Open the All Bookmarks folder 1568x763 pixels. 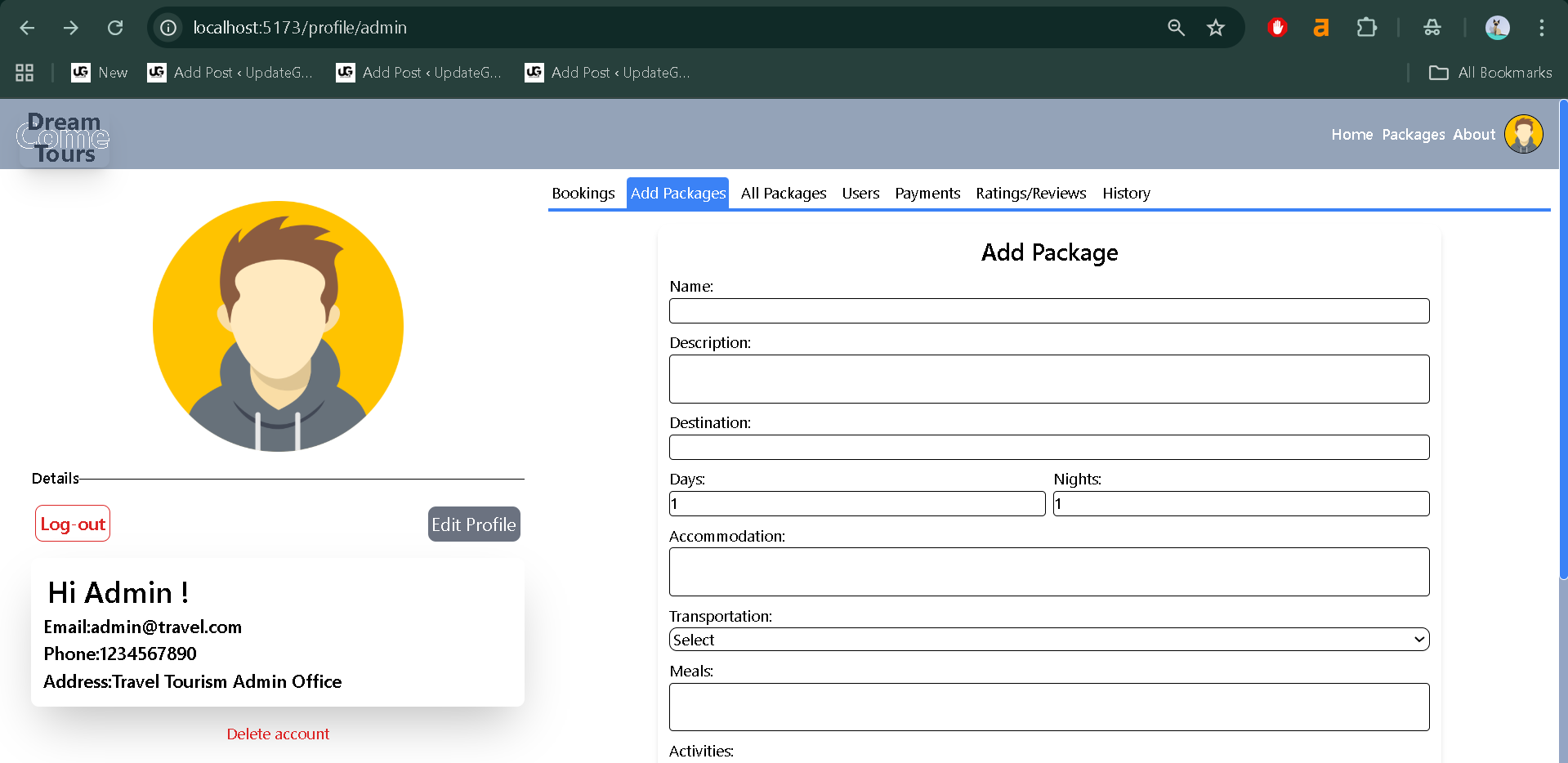pos(1490,73)
